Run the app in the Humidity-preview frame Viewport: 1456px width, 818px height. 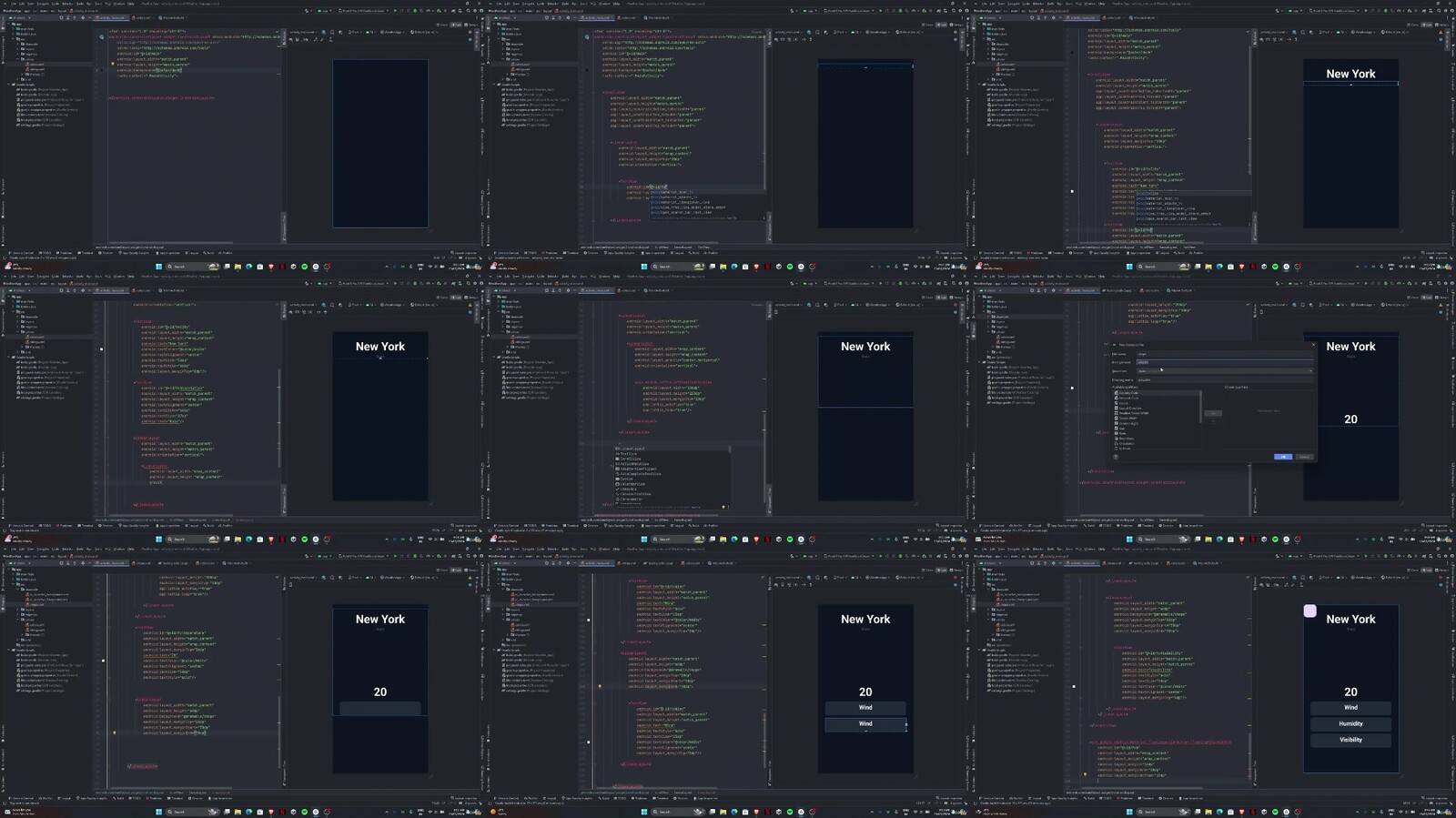(1365, 556)
